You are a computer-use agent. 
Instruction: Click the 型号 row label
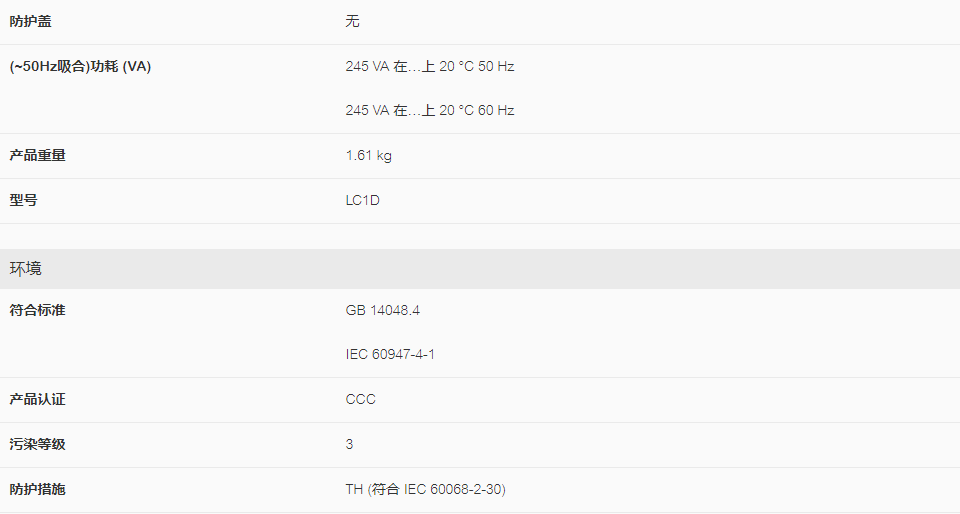23,200
